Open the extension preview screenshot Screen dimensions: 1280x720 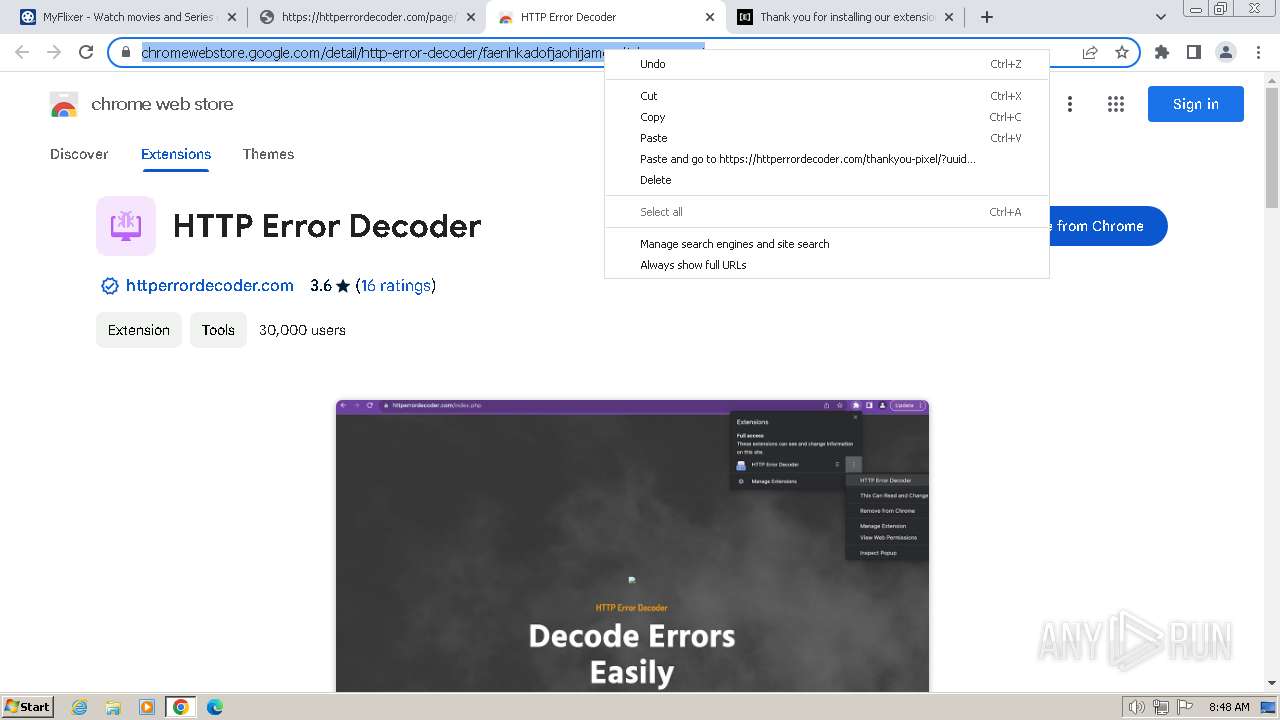[632, 546]
